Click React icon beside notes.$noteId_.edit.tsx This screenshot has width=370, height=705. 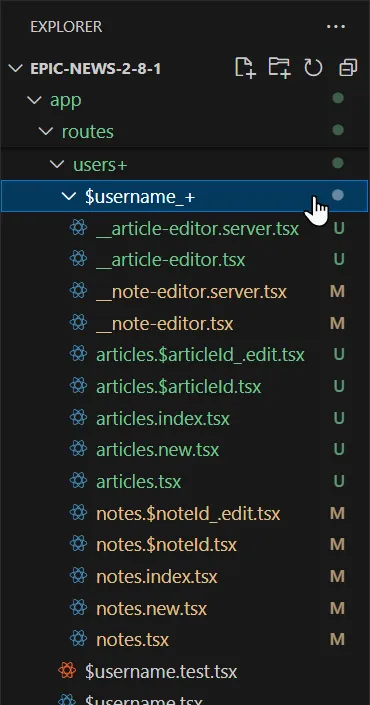78,513
